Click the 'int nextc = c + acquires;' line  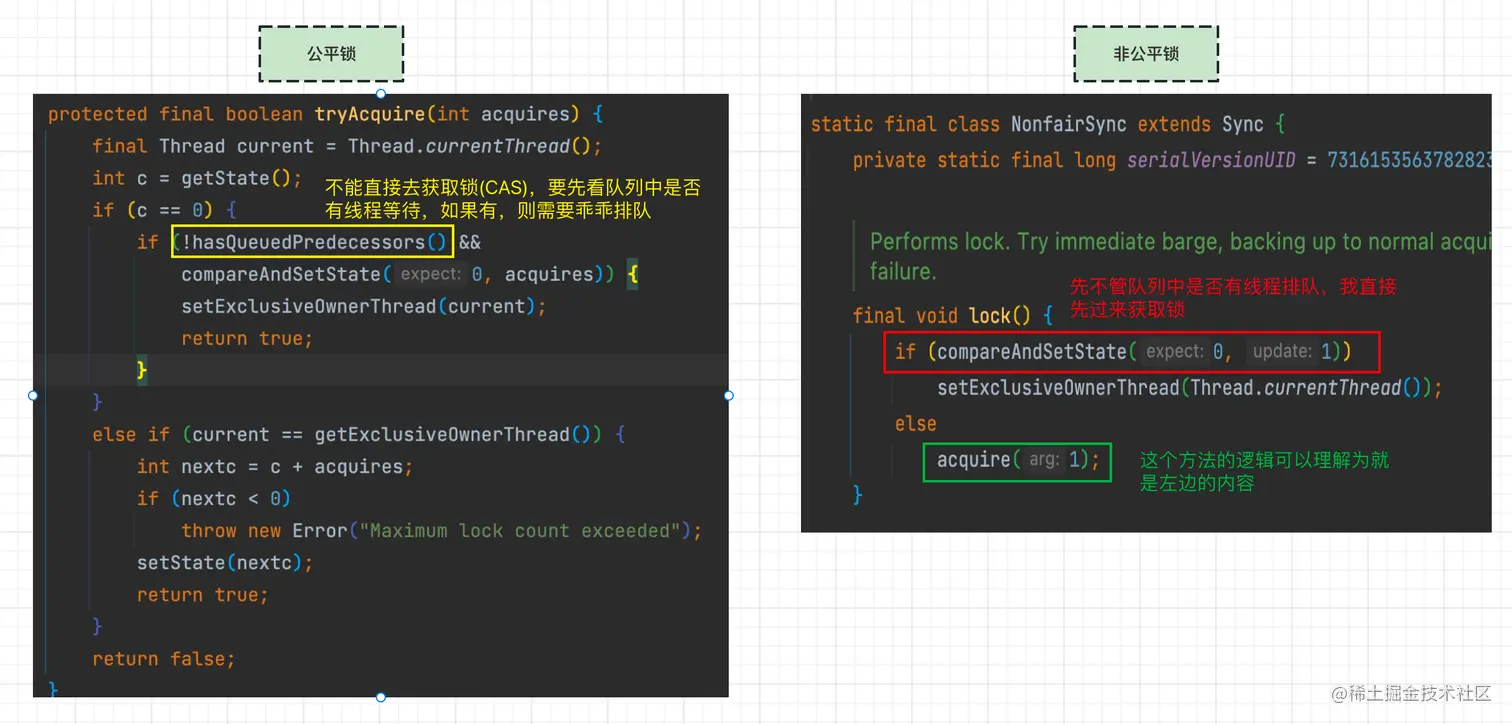pos(275,466)
